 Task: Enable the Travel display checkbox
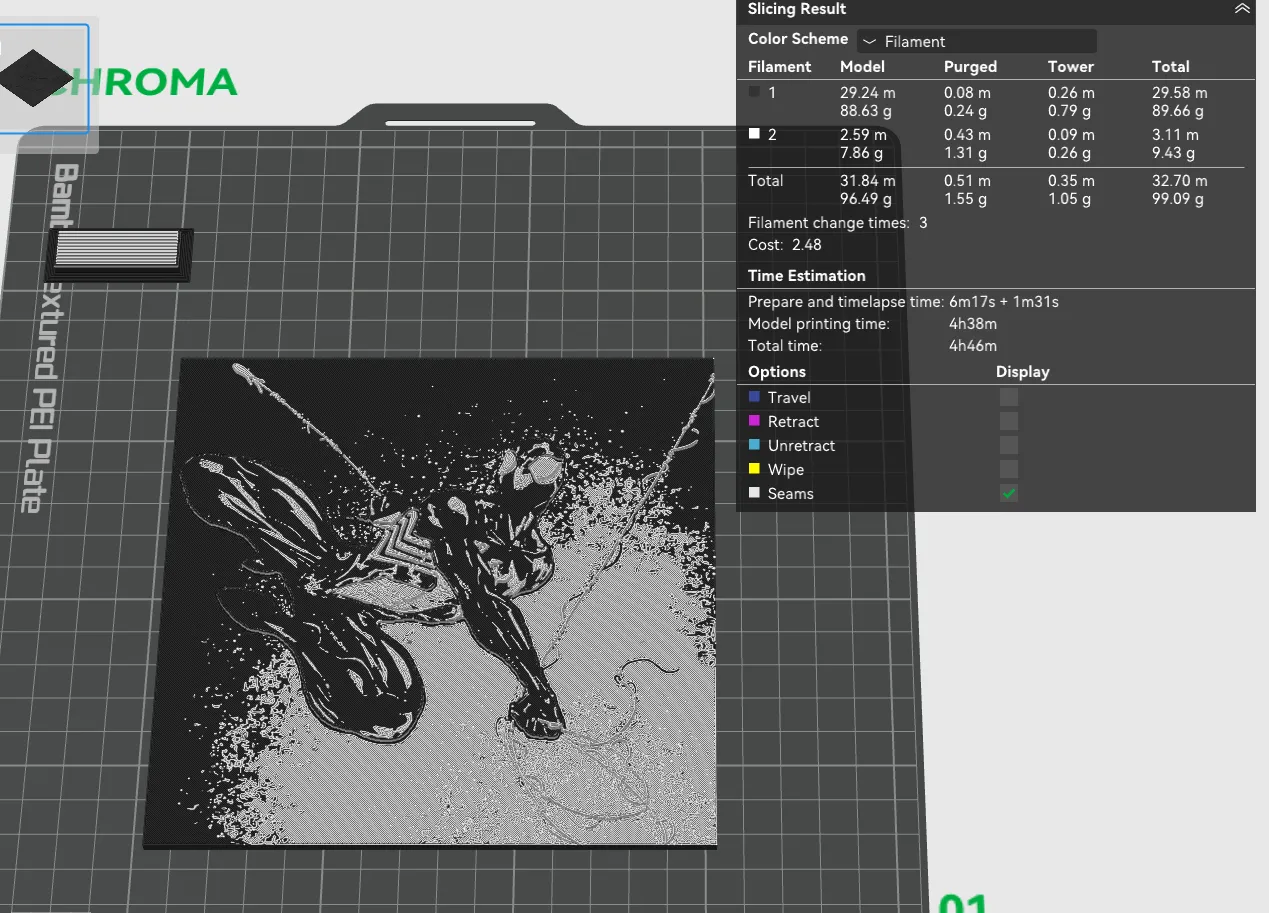tap(1009, 397)
